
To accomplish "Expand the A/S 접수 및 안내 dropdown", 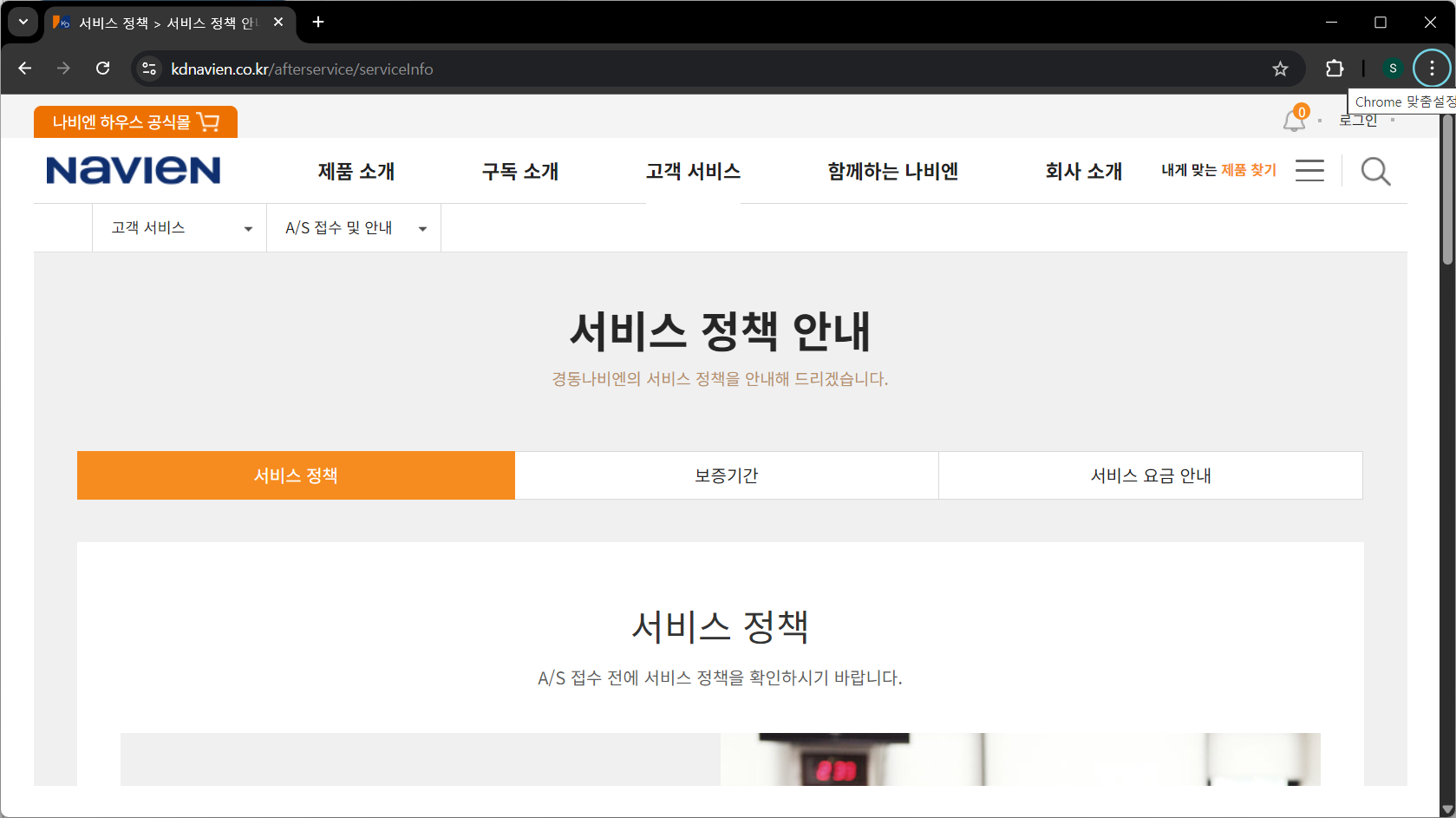I will (354, 228).
